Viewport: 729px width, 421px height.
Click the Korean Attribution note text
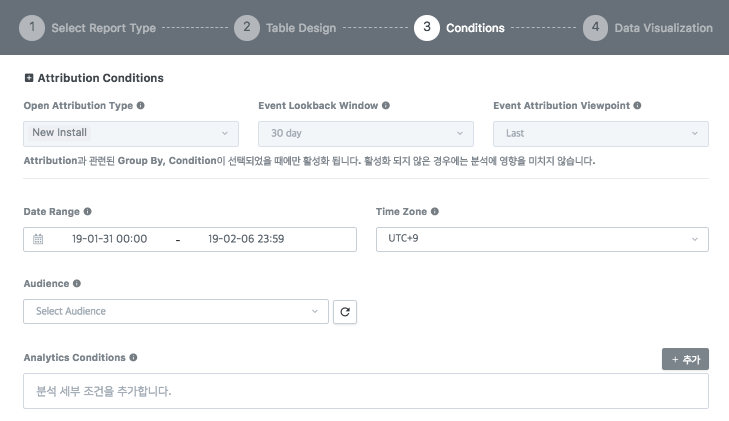click(309, 161)
